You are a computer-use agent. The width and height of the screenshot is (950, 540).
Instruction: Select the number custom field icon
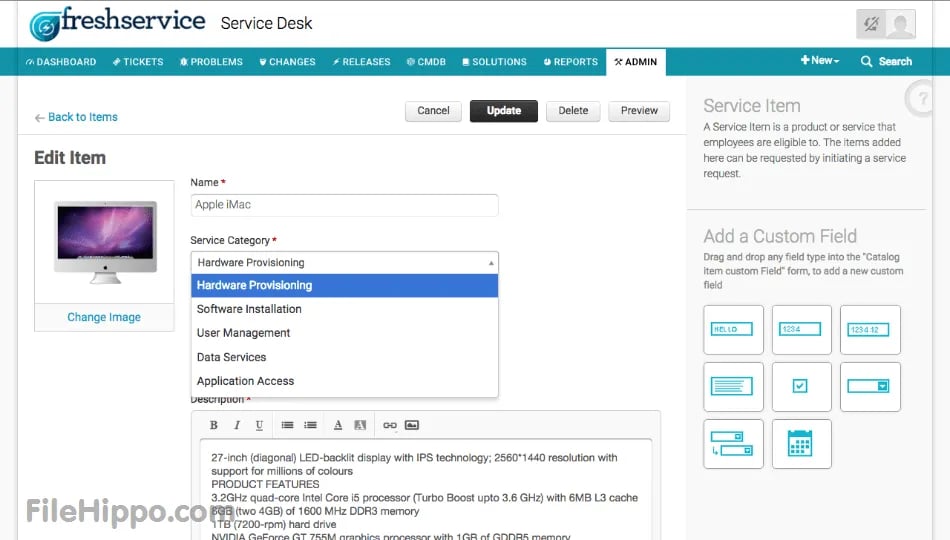tap(802, 330)
